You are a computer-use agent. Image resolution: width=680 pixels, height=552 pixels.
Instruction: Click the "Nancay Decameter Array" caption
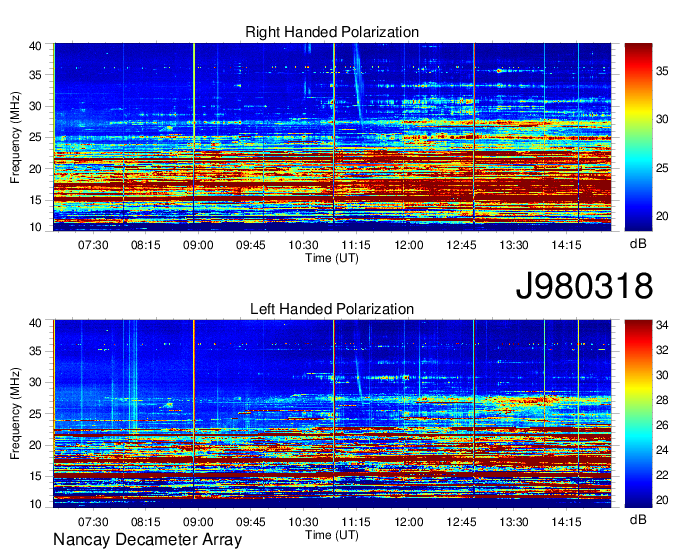pos(147,540)
